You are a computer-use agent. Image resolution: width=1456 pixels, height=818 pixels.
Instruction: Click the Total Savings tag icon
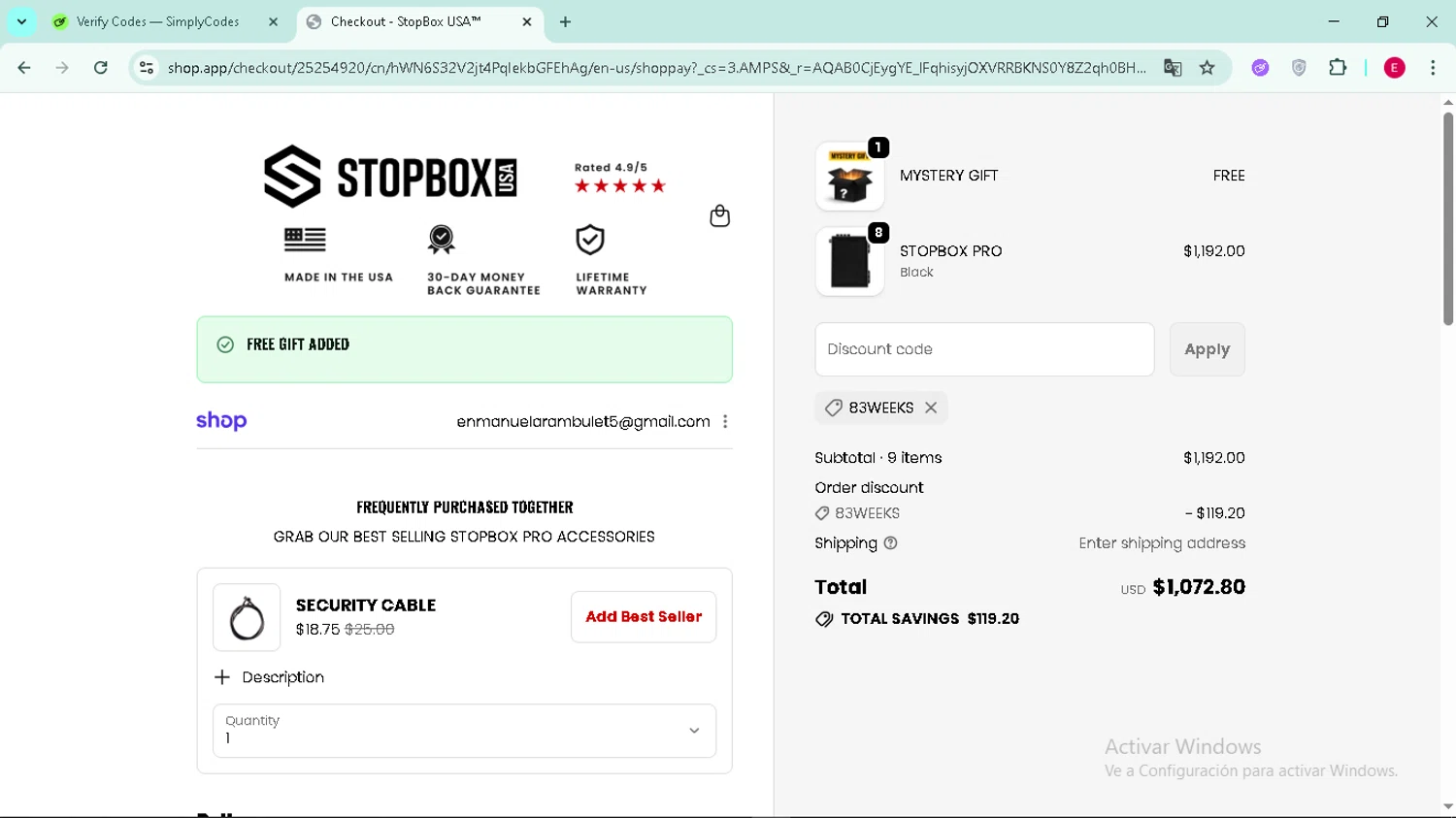(x=824, y=619)
